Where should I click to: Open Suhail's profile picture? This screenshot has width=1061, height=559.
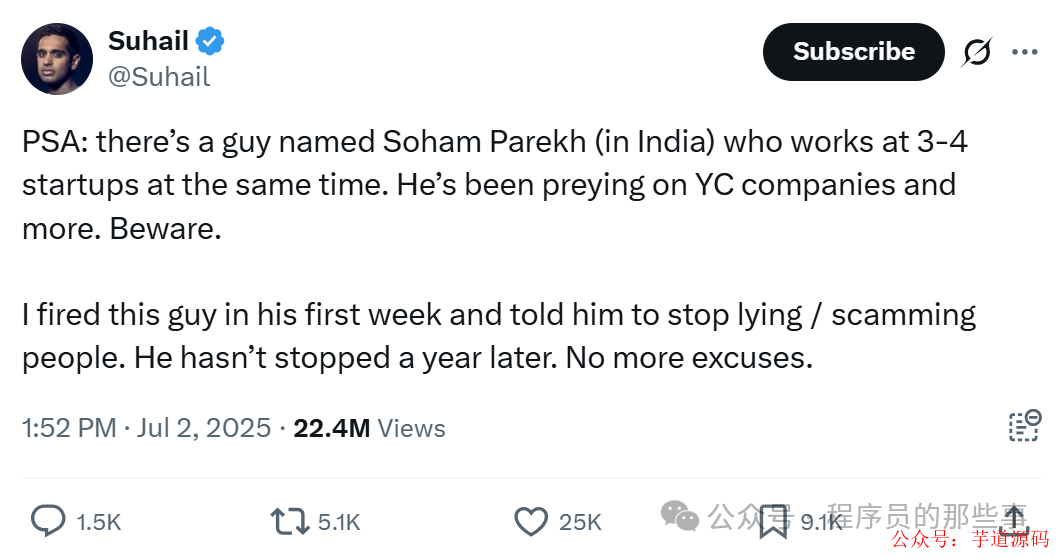click(57, 59)
